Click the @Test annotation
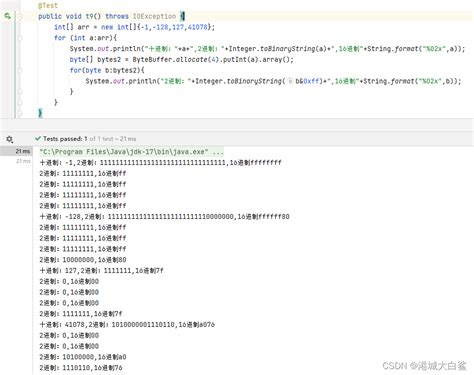Screen dimensions: 474x375 [x=48, y=5]
